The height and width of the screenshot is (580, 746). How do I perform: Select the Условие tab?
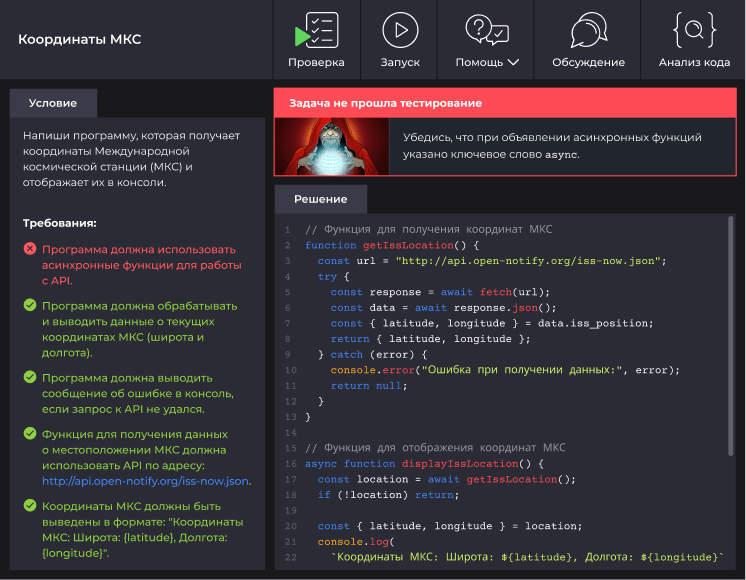53,103
